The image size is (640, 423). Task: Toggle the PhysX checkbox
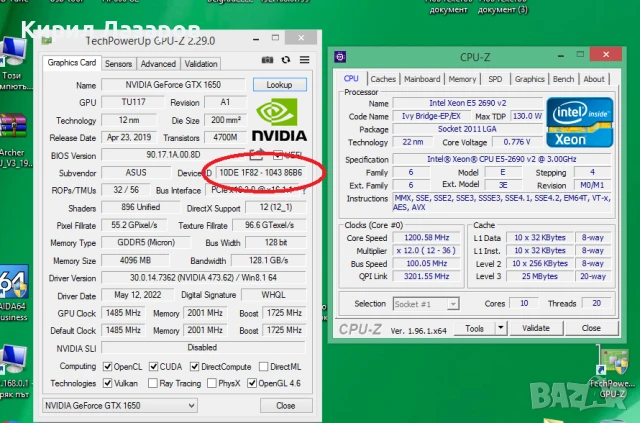coord(212,383)
